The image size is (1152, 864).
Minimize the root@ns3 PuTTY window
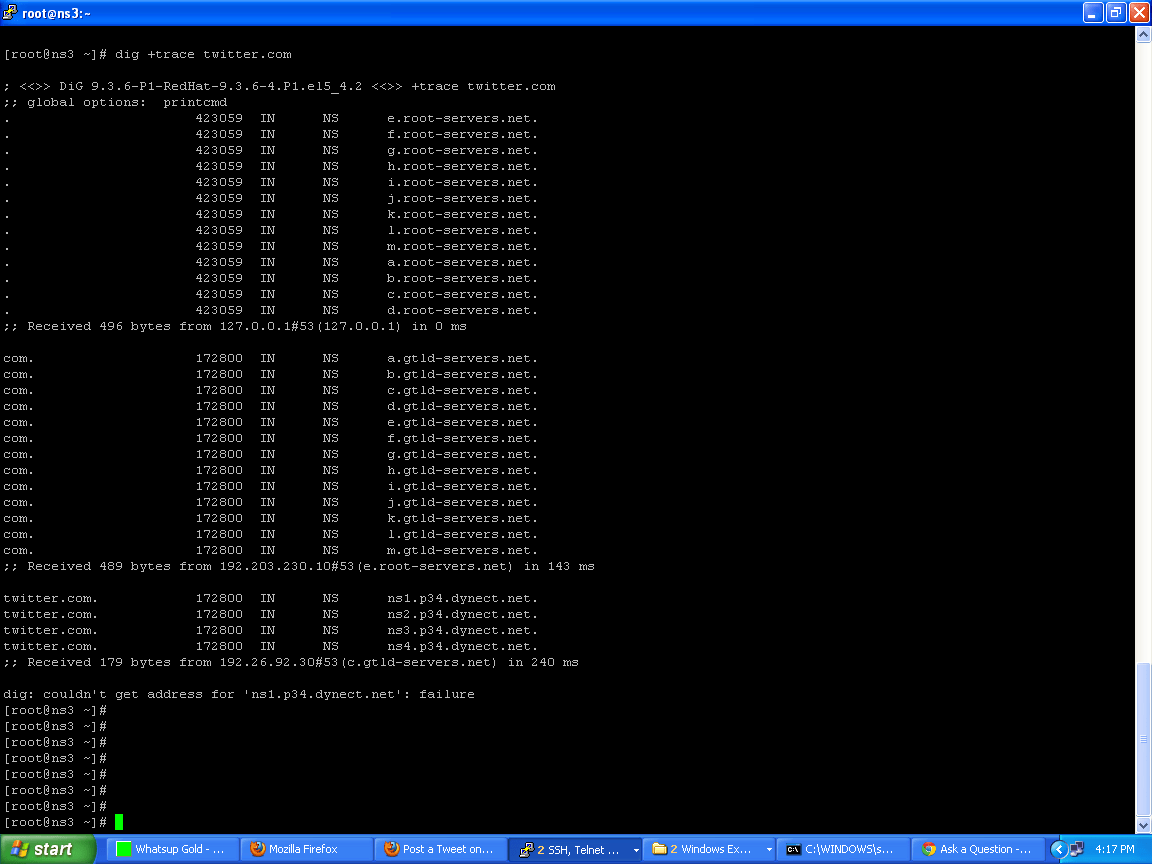coord(1092,12)
